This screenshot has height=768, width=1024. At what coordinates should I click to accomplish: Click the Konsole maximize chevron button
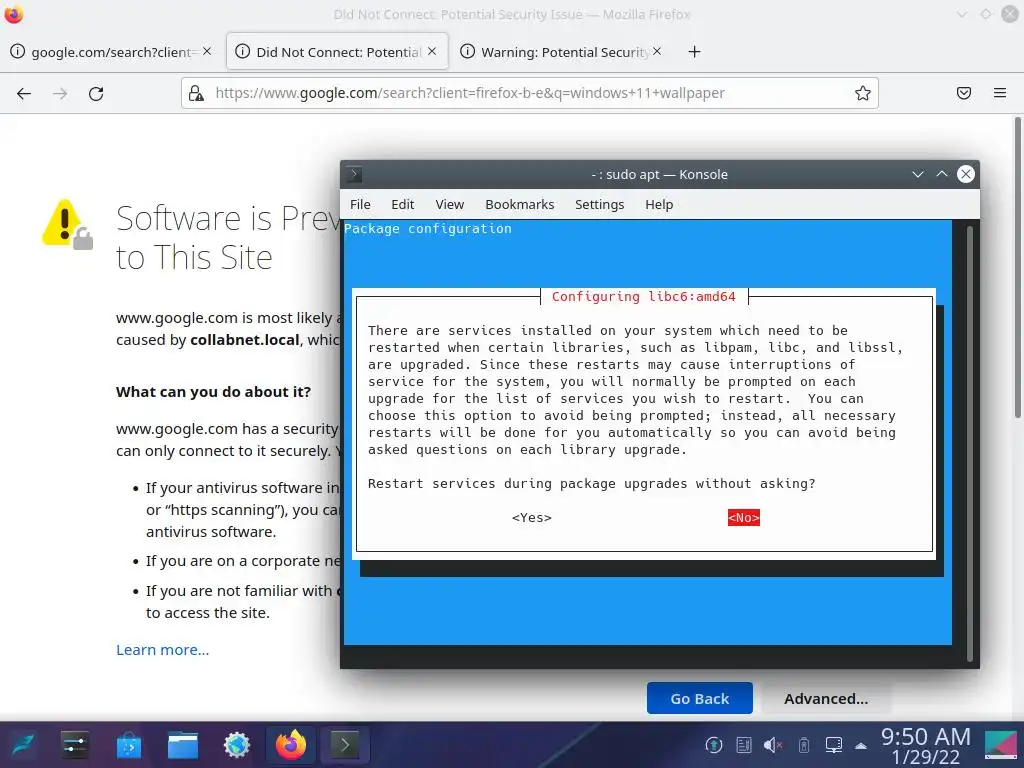point(942,174)
